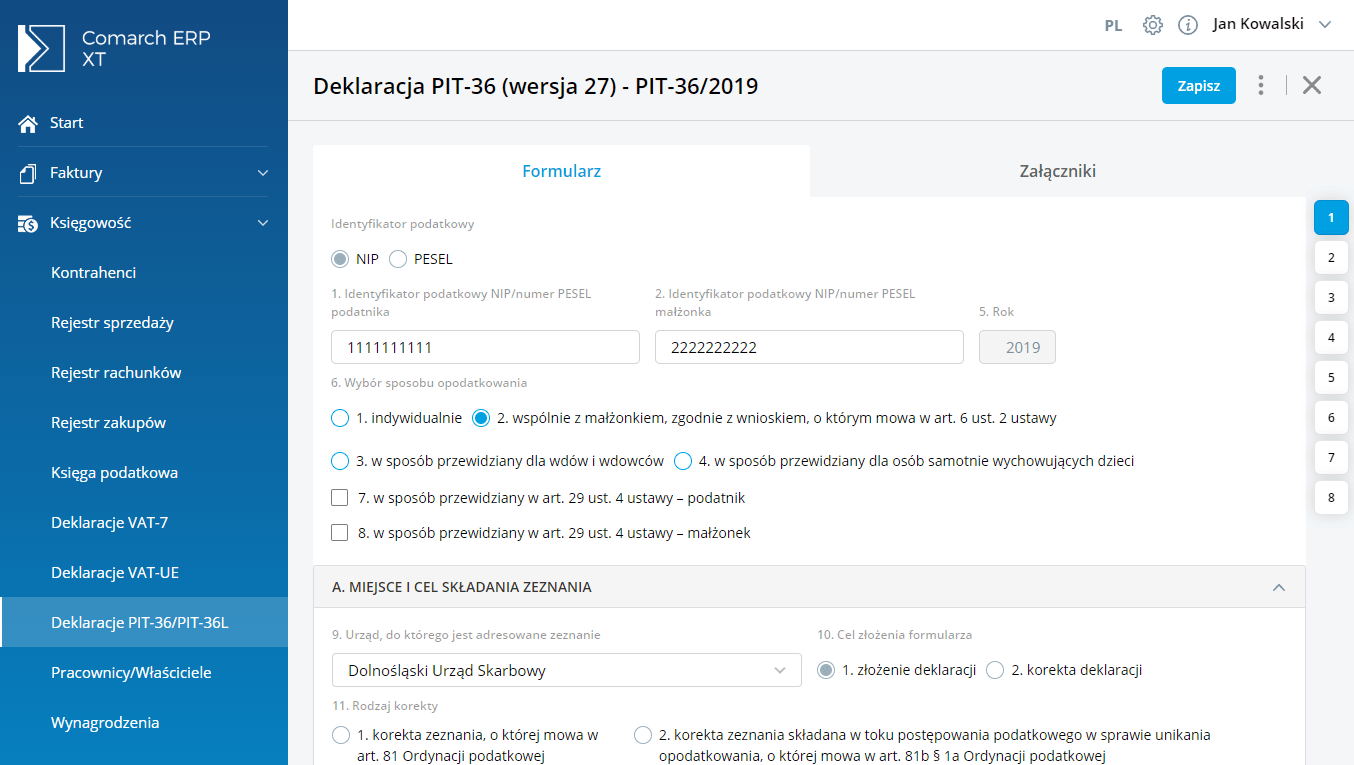Click the Księgowość accounting icon
1354x765 pixels.
[x=28, y=223]
